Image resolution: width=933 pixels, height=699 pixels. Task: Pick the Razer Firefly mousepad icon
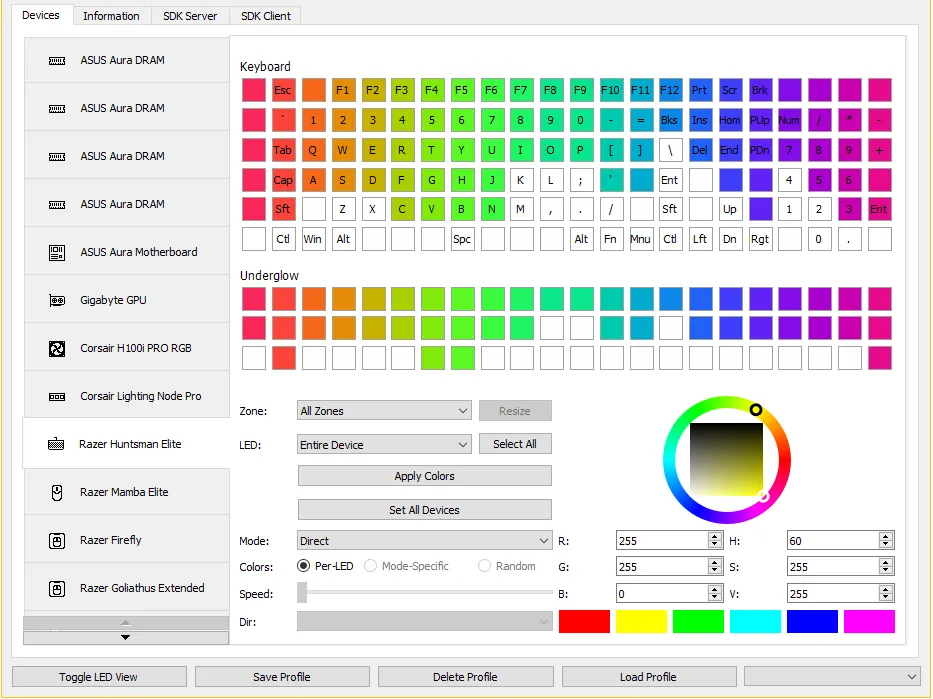pyautogui.click(x=57, y=541)
